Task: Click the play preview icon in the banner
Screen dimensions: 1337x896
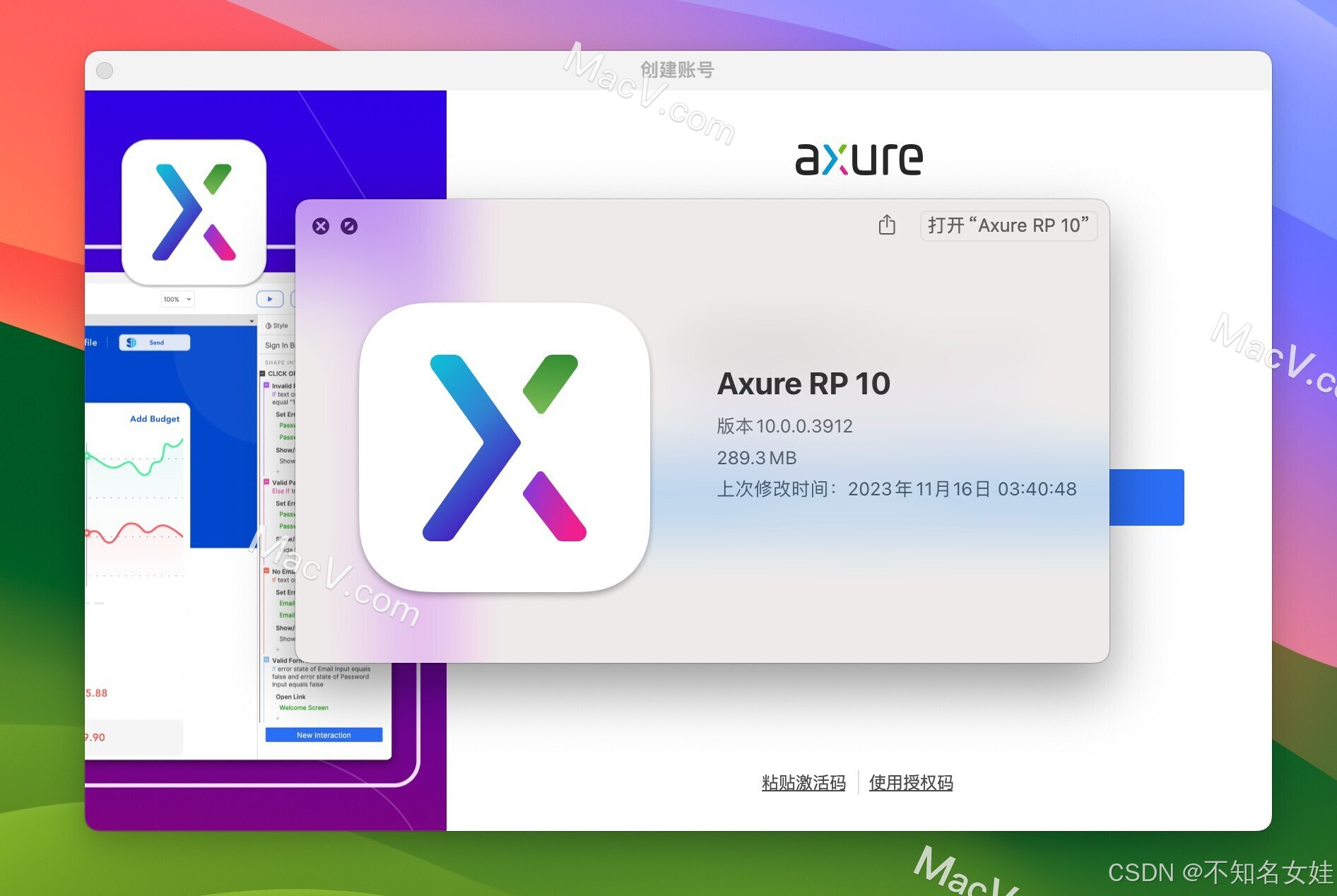Action: coord(270,299)
